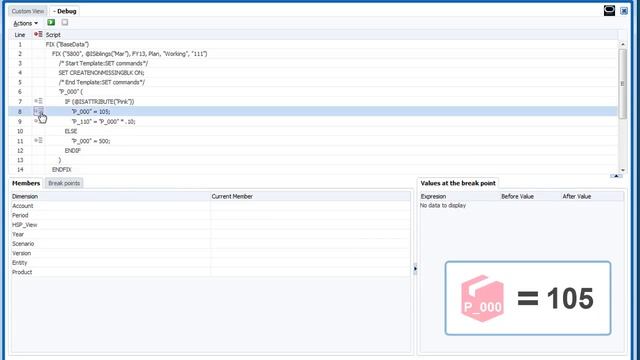Select the Entity dimension row

(x=211, y=262)
